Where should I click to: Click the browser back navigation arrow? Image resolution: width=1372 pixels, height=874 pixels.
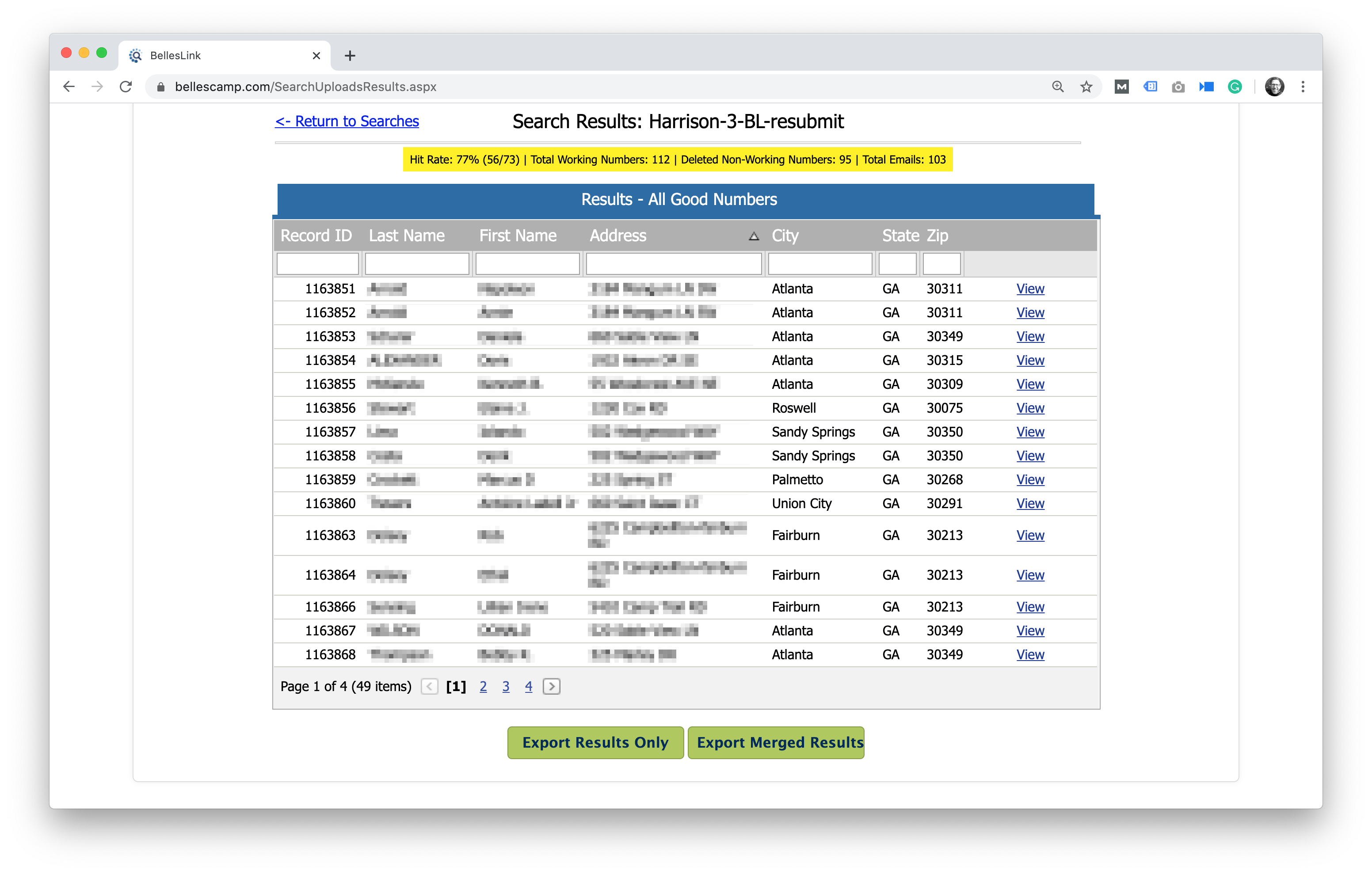[x=67, y=87]
